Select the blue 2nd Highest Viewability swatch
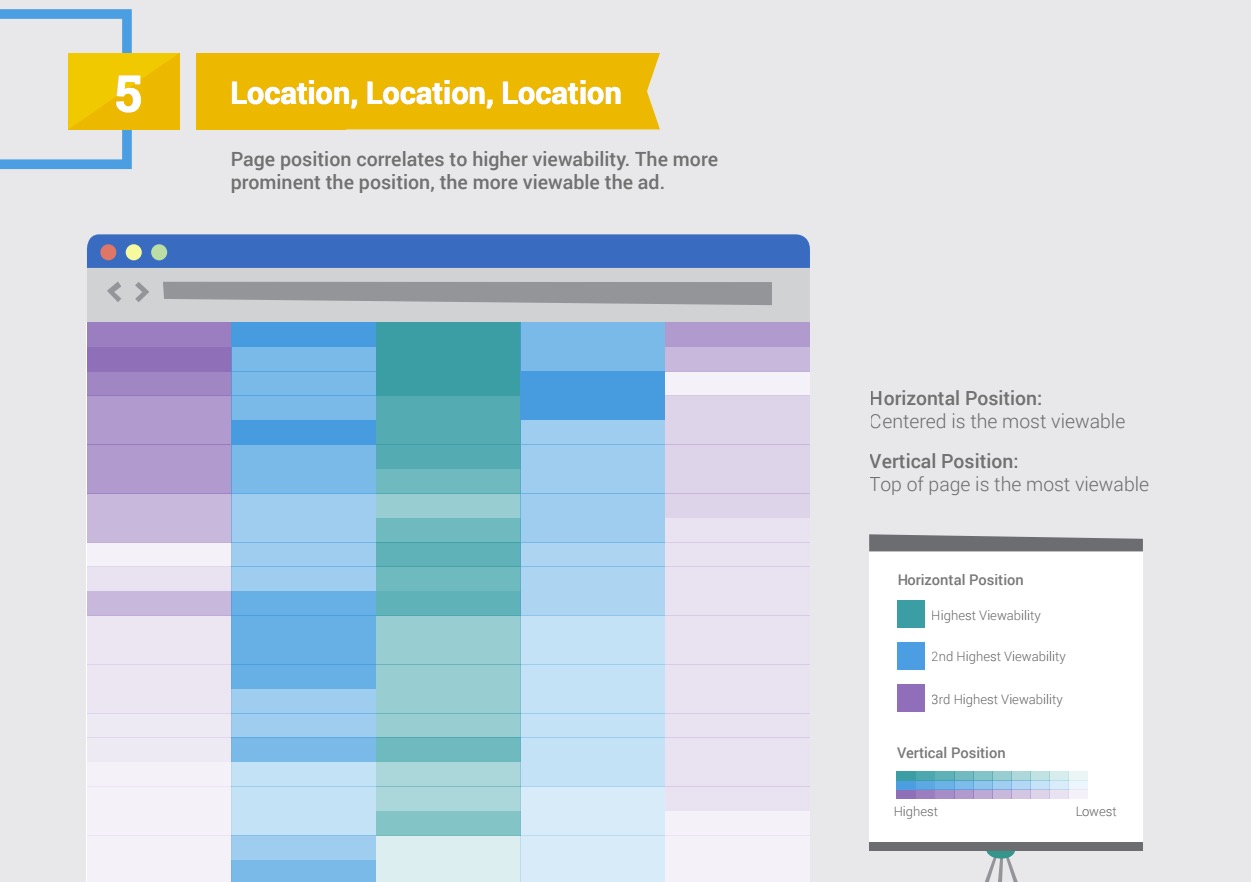The height and width of the screenshot is (882, 1251). [x=911, y=656]
